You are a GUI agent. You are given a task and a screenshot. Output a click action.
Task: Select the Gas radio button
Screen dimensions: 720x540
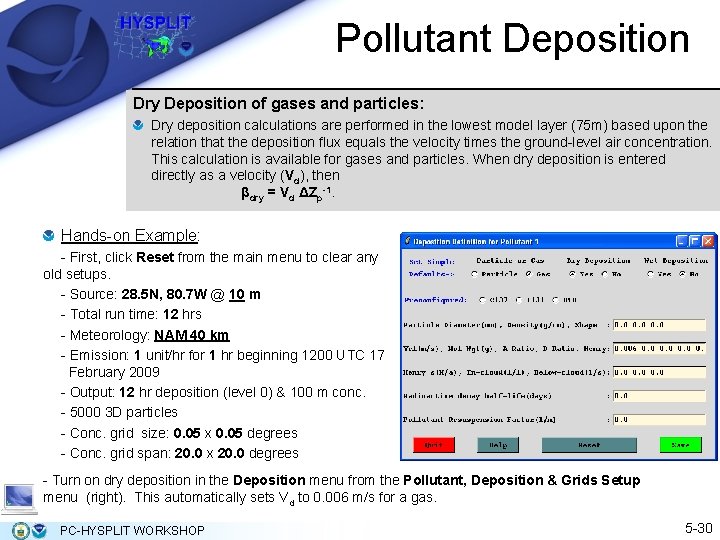(x=529, y=274)
